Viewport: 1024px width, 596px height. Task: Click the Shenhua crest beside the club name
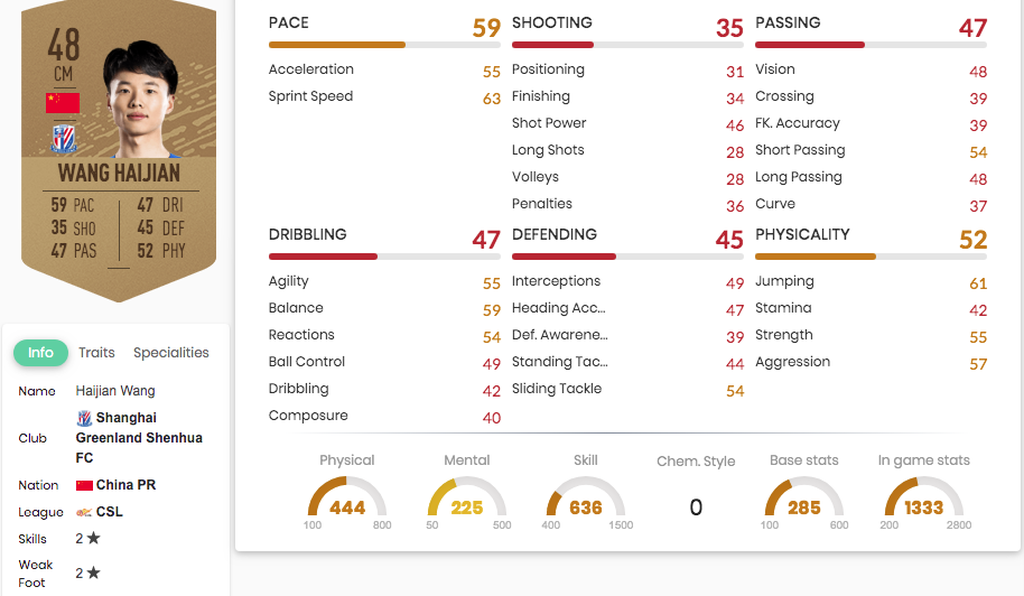[x=84, y=418]
